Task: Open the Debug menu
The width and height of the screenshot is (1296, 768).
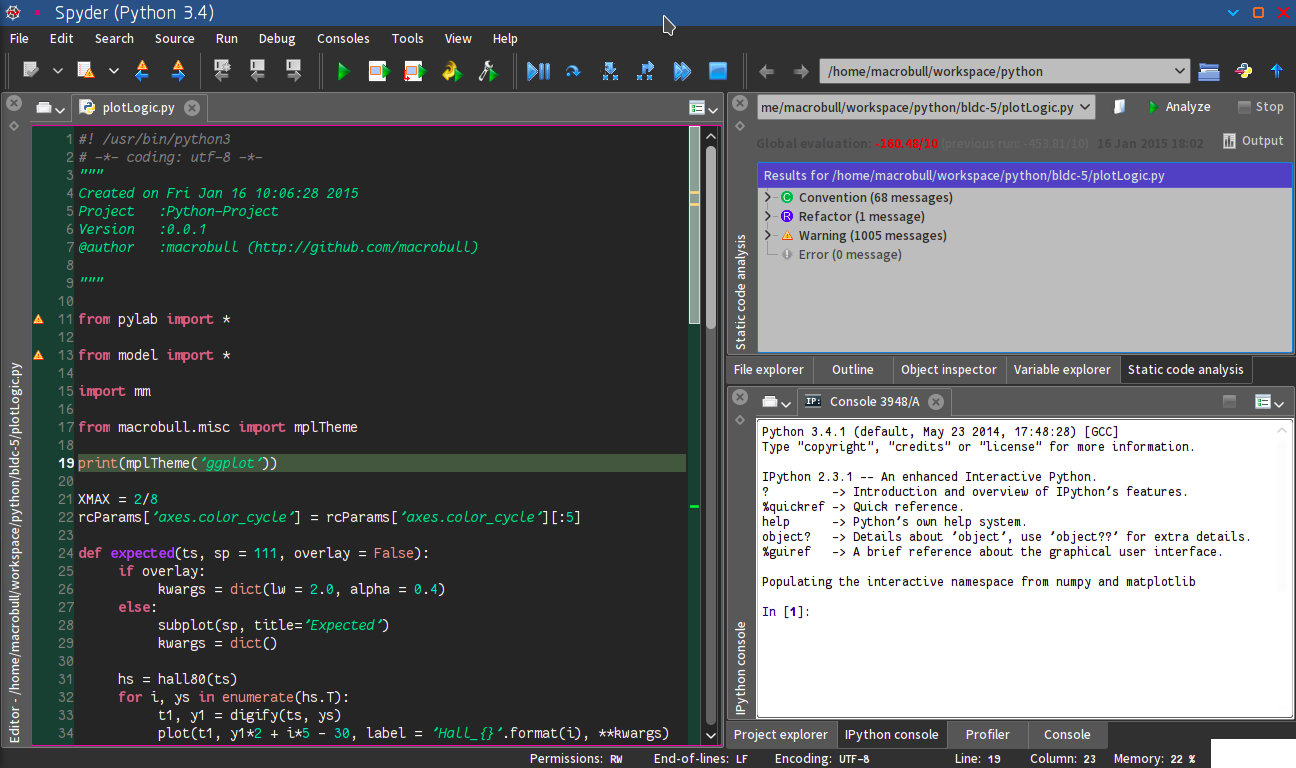Action: 277,38
